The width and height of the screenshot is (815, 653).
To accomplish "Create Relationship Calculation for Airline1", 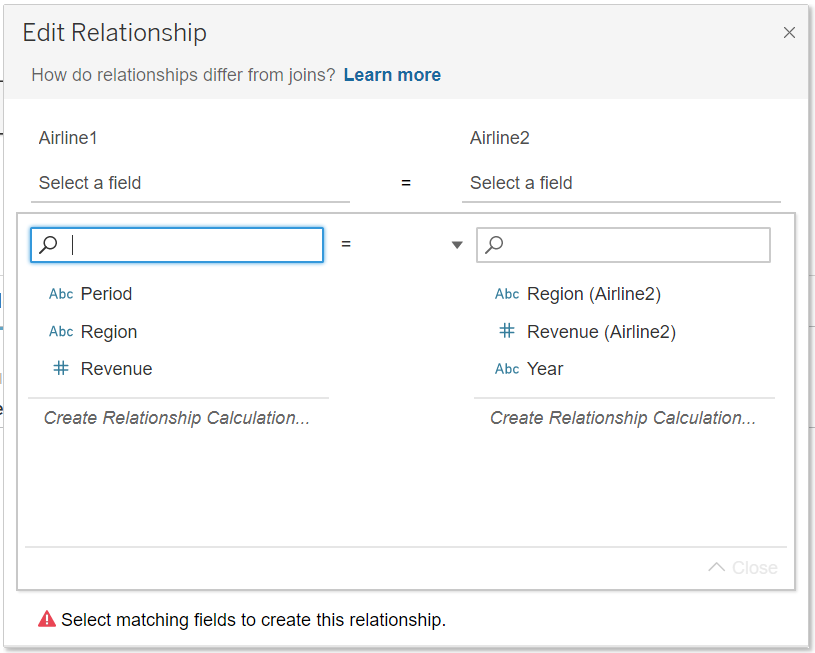I will (177, 418).
